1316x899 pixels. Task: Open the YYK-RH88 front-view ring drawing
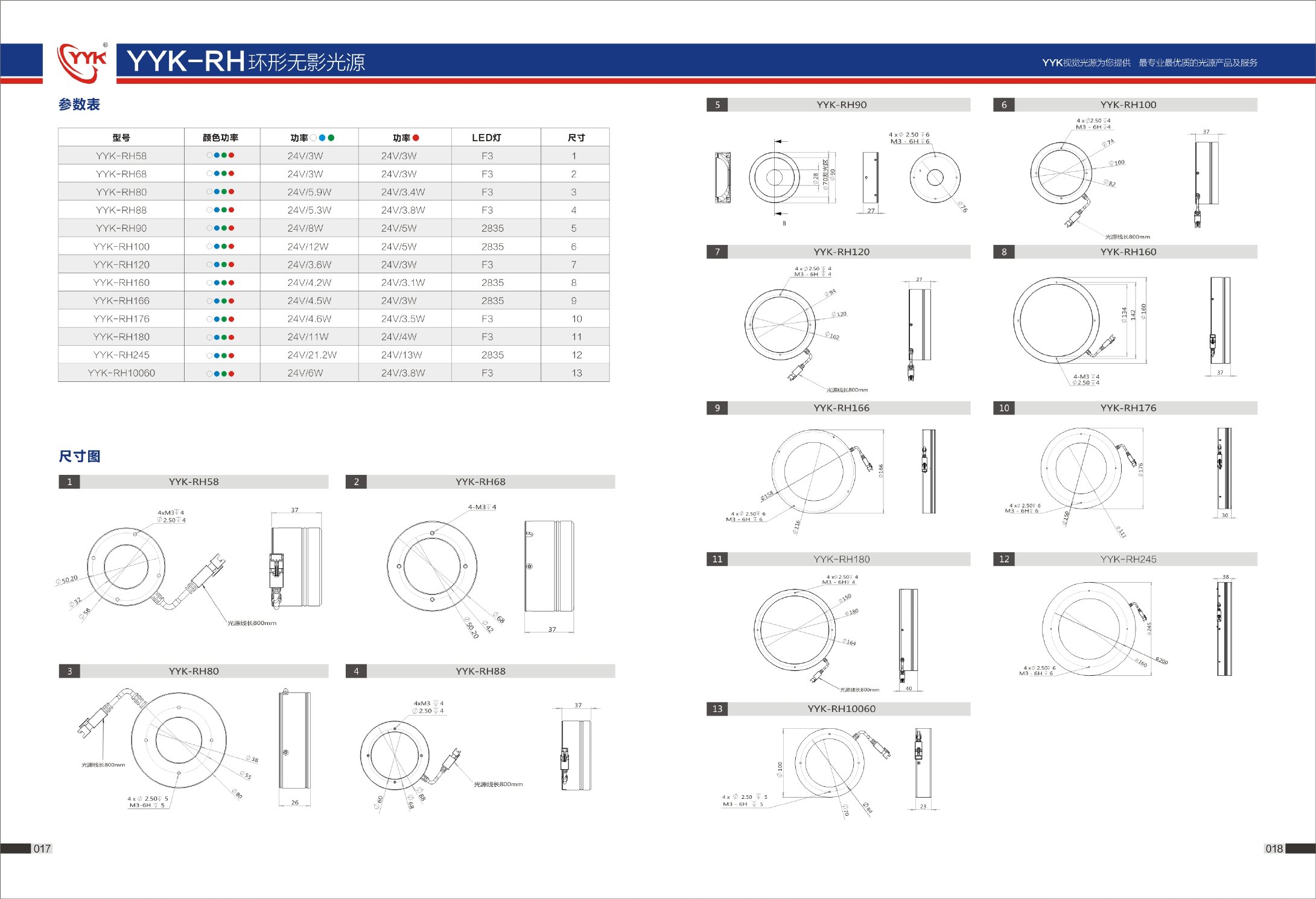(x=395, y=755)
